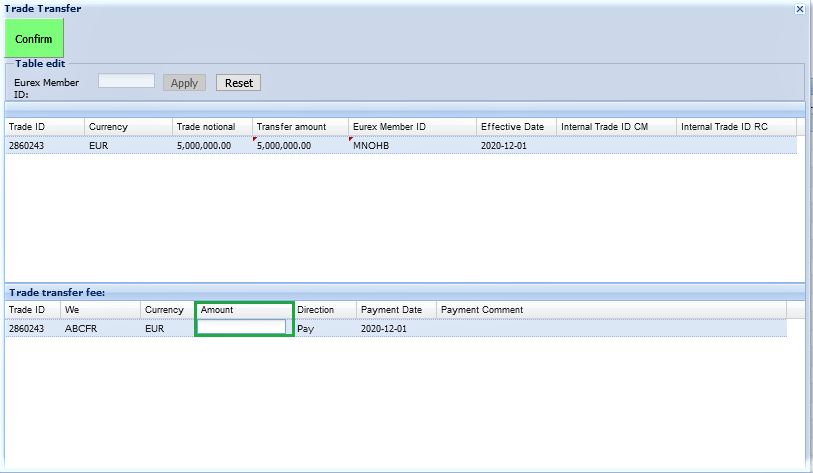Viewport: 813px width, 473px height.
Task: Click the Direction column header
Action: [325, 310]
